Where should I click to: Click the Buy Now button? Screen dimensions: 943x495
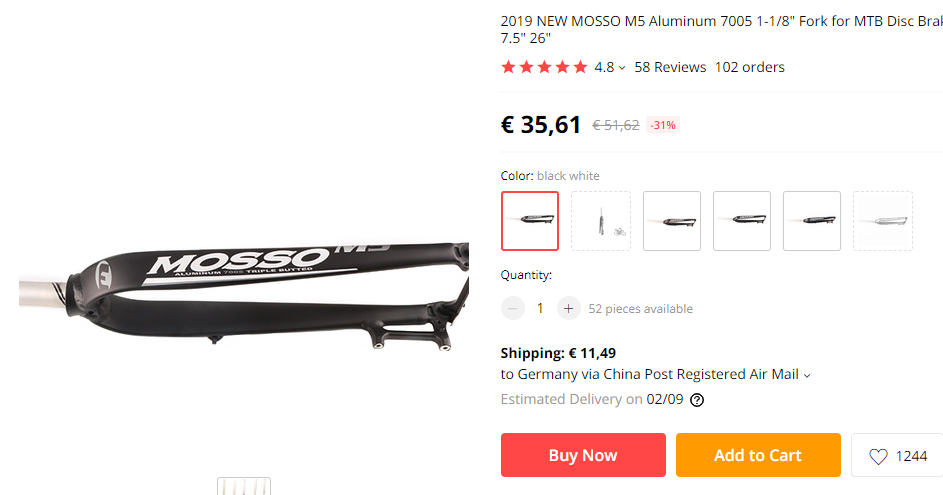click(x=583, y=455)
